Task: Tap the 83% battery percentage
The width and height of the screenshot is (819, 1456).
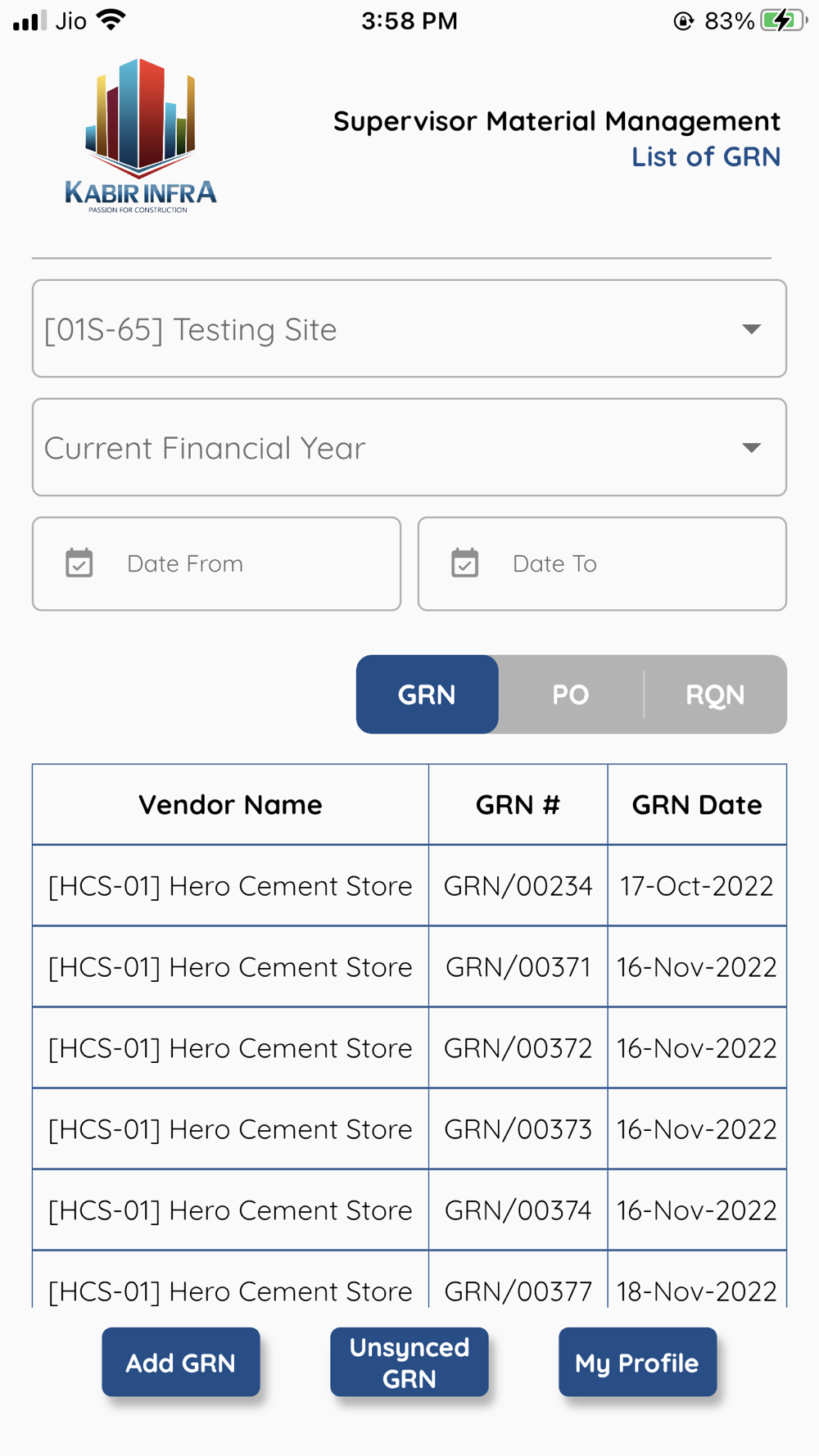Action: click(729, 20)
